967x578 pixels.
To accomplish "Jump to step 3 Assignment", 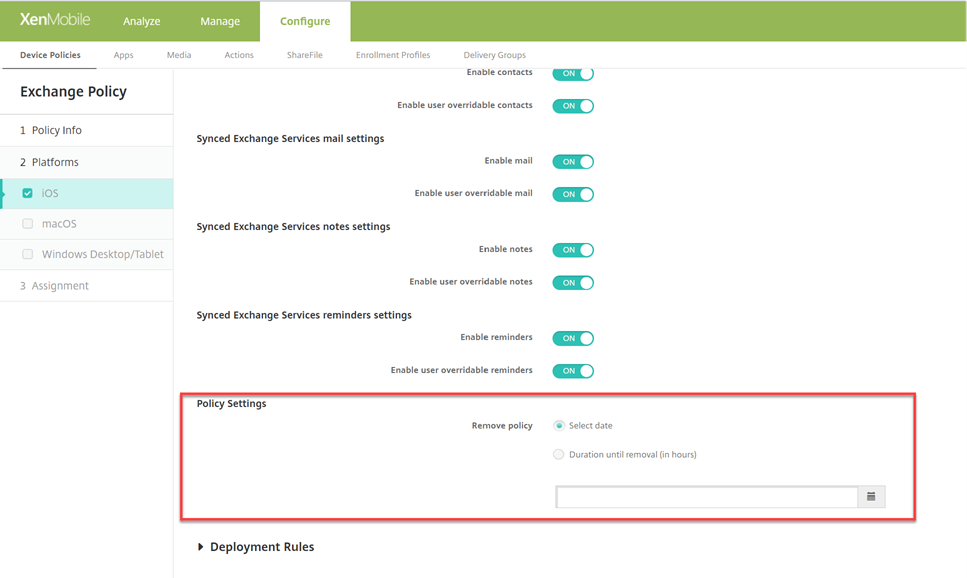I will point(87,286).
